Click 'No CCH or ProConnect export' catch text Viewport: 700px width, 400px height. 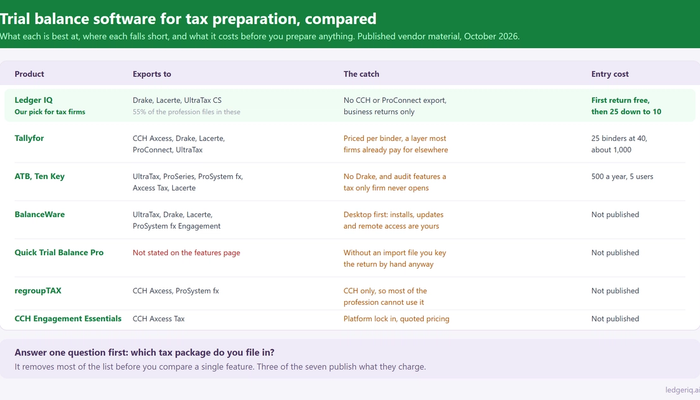click(x=395, y=106)
